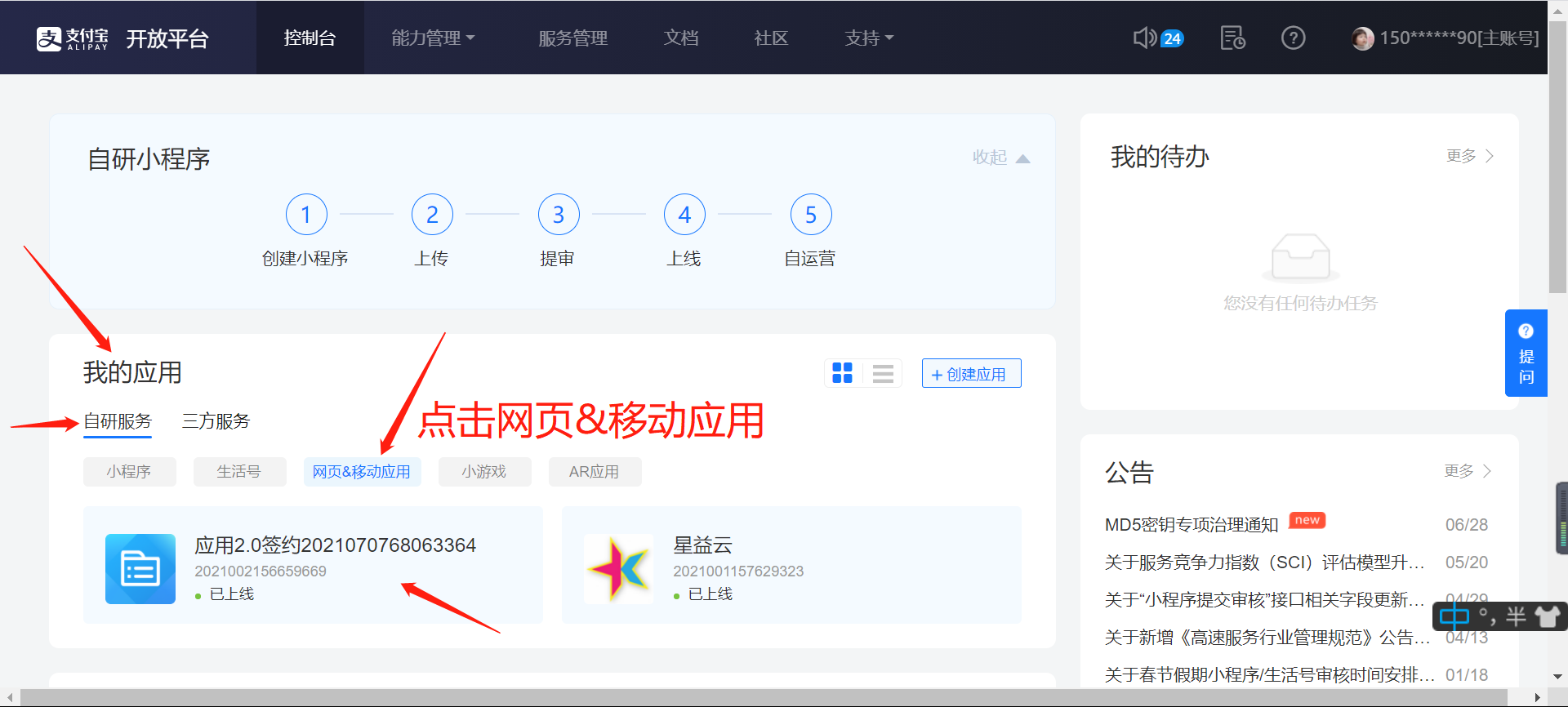This screenshot has width=1568, height=707.
Task: Switch to grid view of my applications
Action: click(x=842, y=373)
